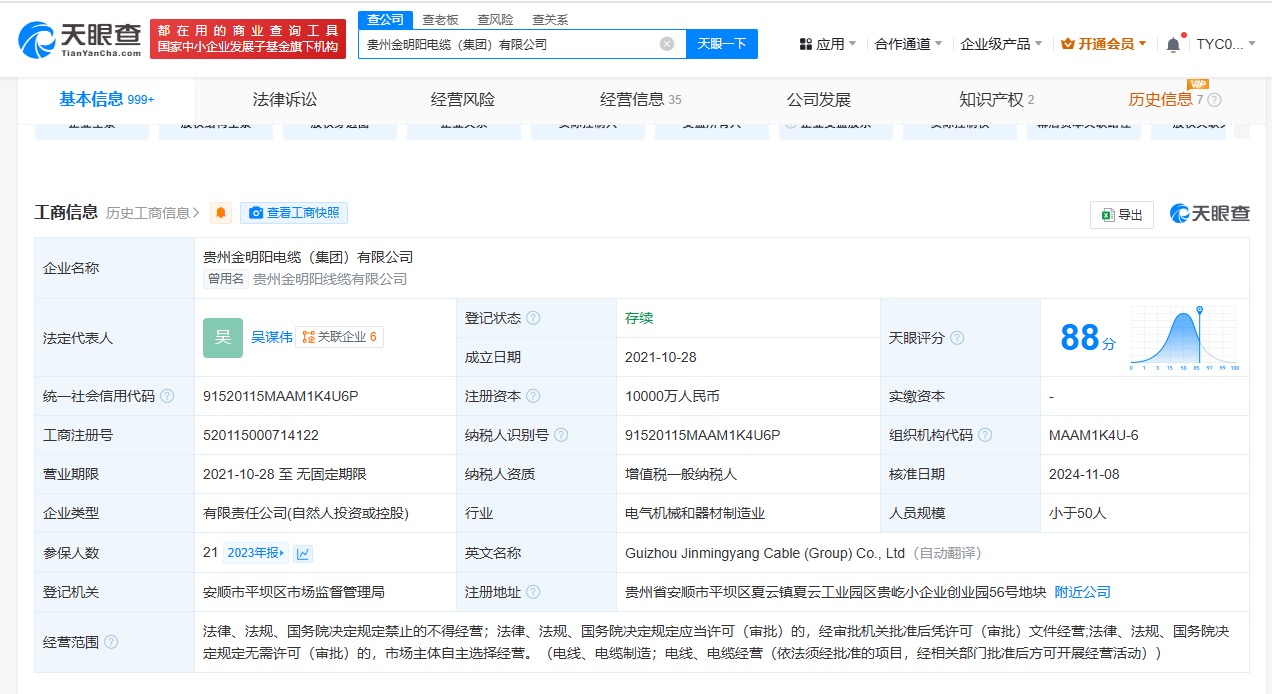
Task: Click the help icon beside 登记状态
Action: click(x=533, y=318)
